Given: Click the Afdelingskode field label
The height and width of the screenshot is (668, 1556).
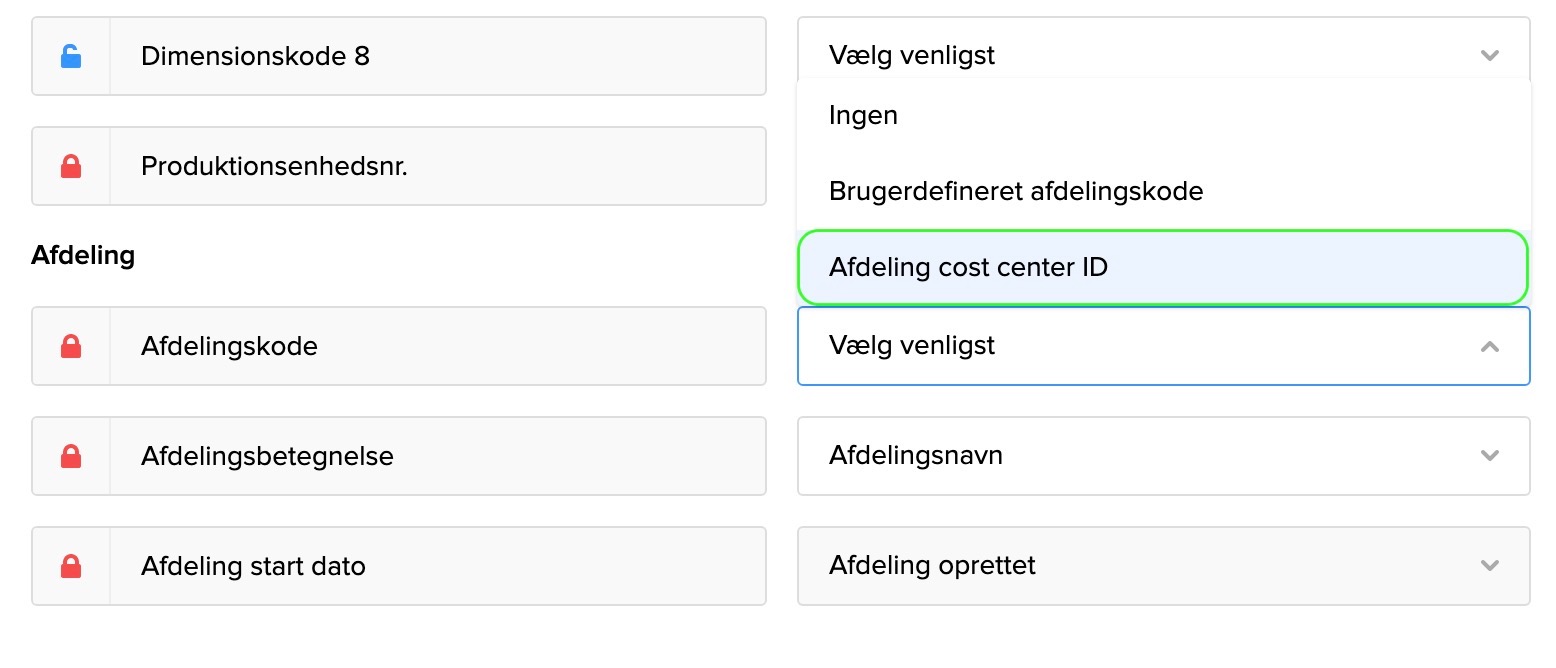Looking at the screenshot, I should point(229,346).
